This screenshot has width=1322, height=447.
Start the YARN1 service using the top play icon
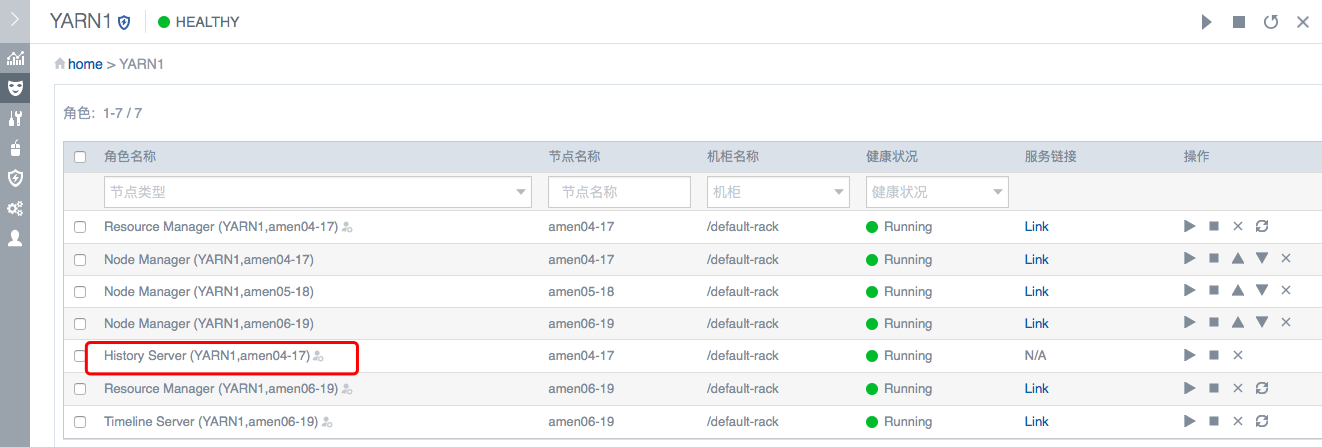coord(1207,22)
